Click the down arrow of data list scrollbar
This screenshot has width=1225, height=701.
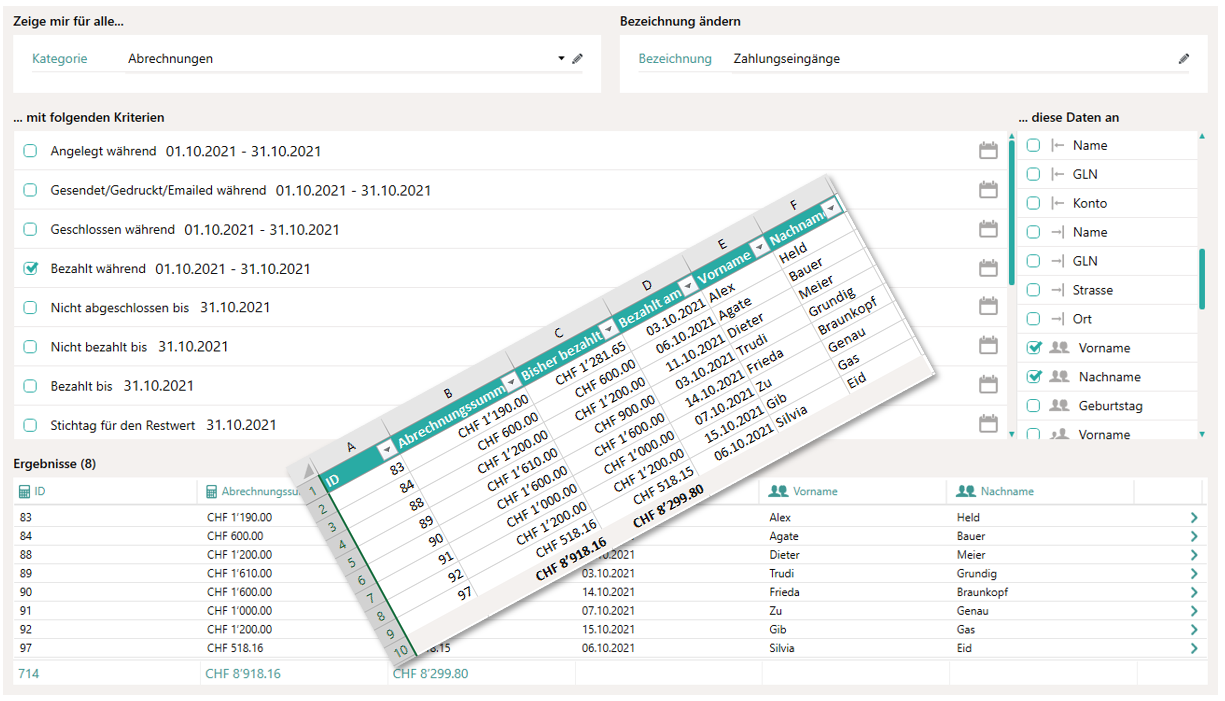click(1202, 434)
